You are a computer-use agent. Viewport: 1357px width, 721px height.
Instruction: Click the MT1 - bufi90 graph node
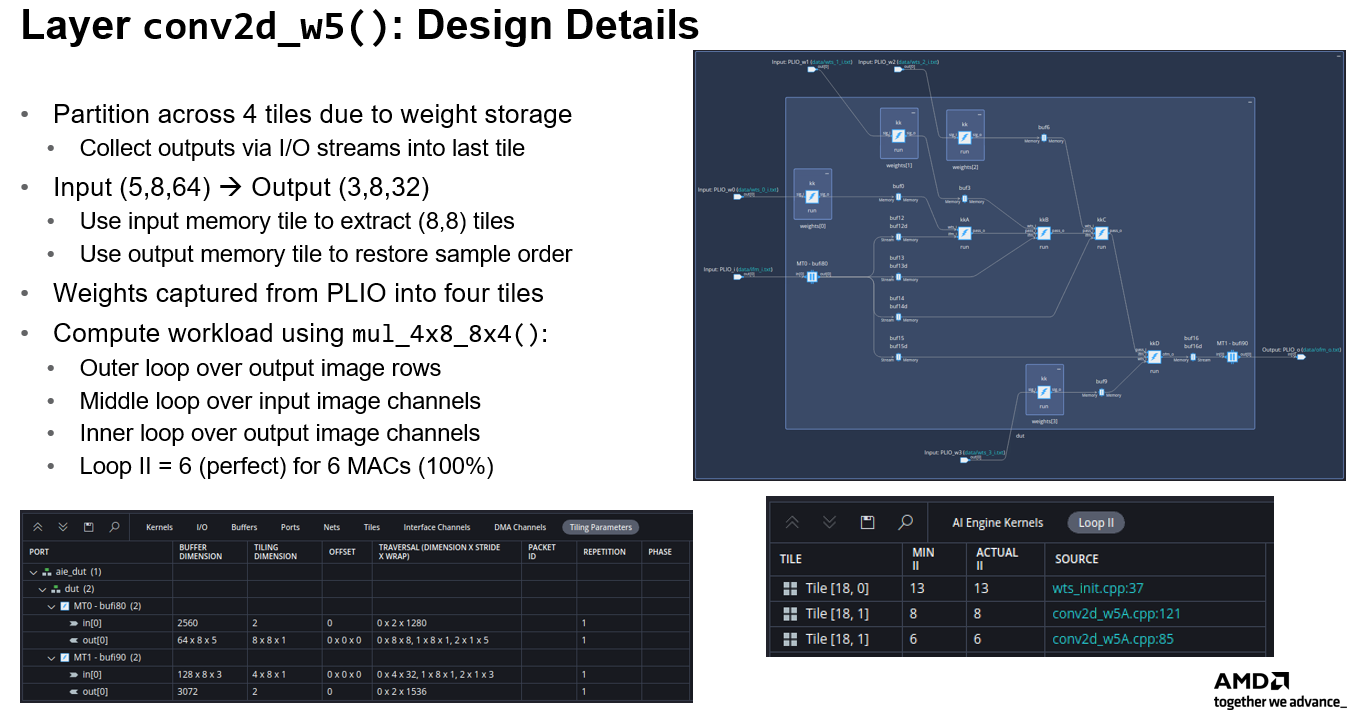tap(1232, 357)
